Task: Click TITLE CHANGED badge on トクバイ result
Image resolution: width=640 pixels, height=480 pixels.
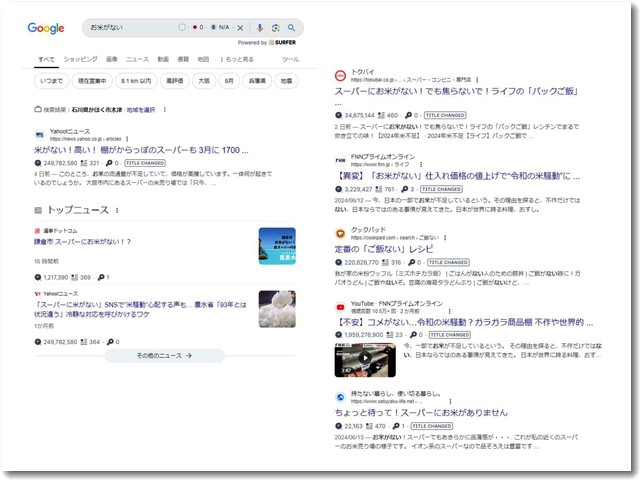Action: click(445, 115)
